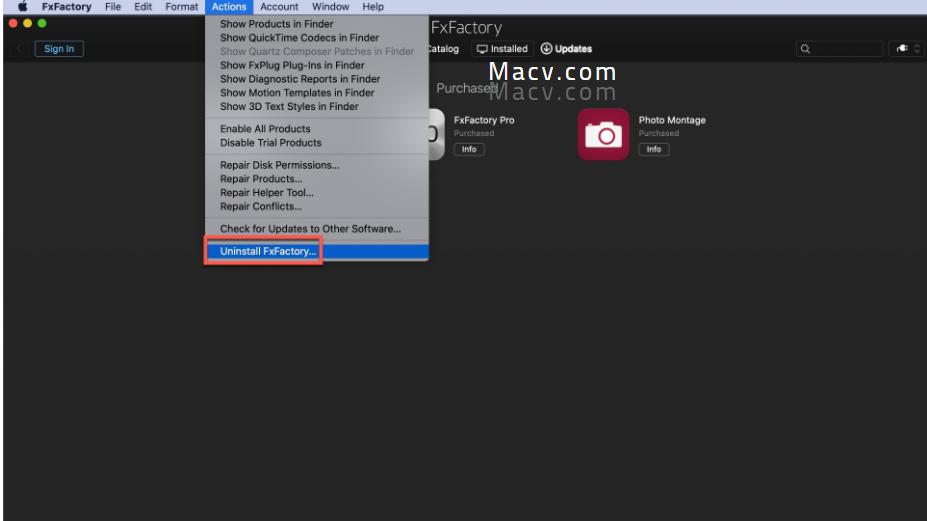Click the search field in the toolbar
Viewport: 927px width, 521px height.
point(840,48)
